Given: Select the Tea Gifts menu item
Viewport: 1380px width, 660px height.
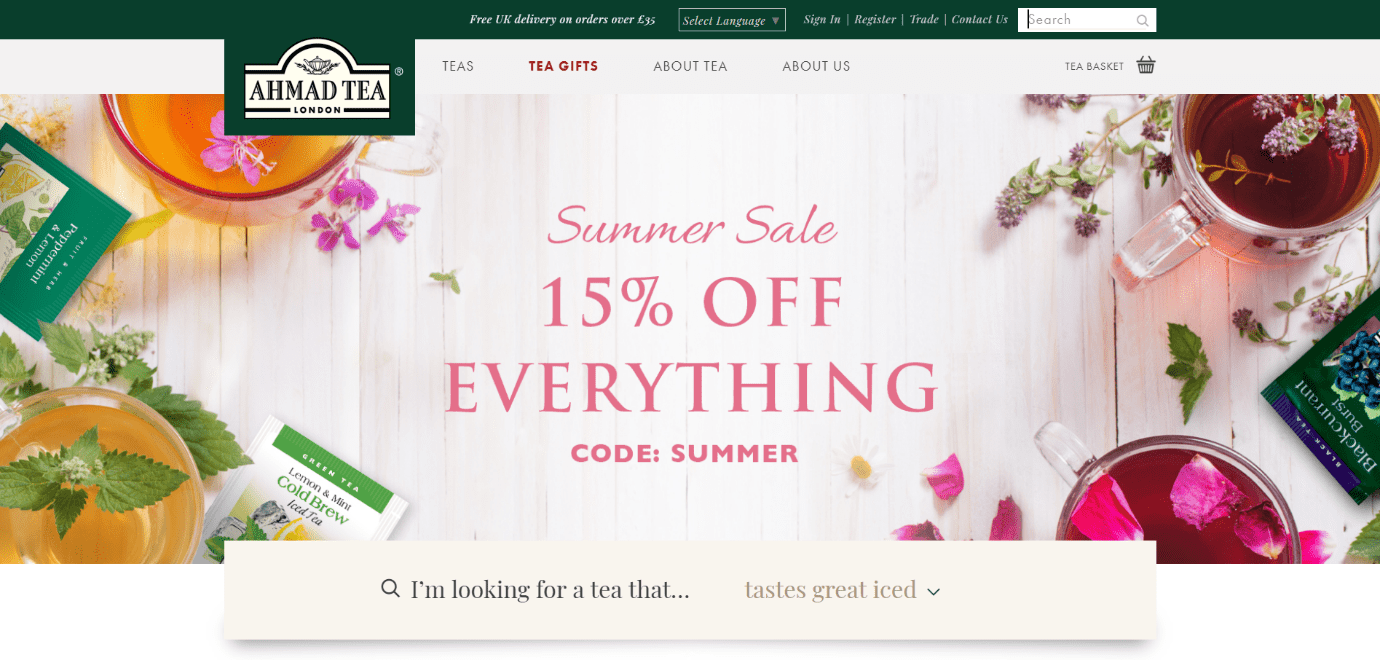Looking at the screenshot, I should 563,66.
